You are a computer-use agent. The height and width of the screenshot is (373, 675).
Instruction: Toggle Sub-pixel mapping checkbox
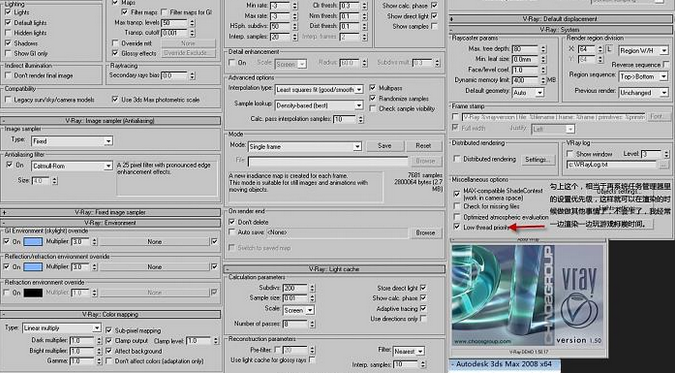pyautogui.click(x=109, y=330)
